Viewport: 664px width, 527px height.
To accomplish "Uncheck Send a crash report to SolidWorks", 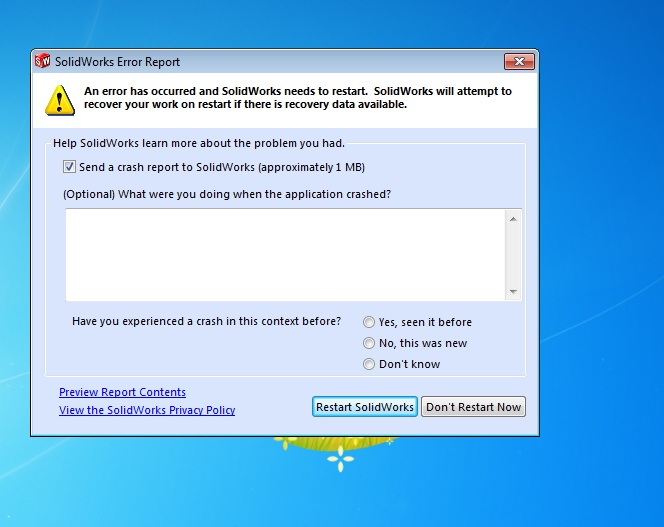I will (x=69, y=166).
